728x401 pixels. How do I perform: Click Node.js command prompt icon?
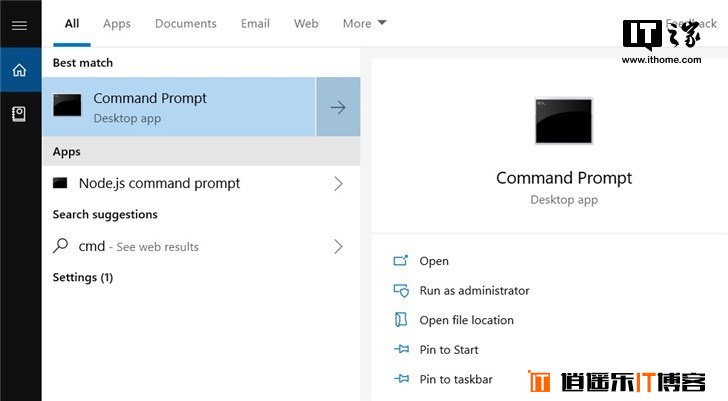[x=60, y=183]
